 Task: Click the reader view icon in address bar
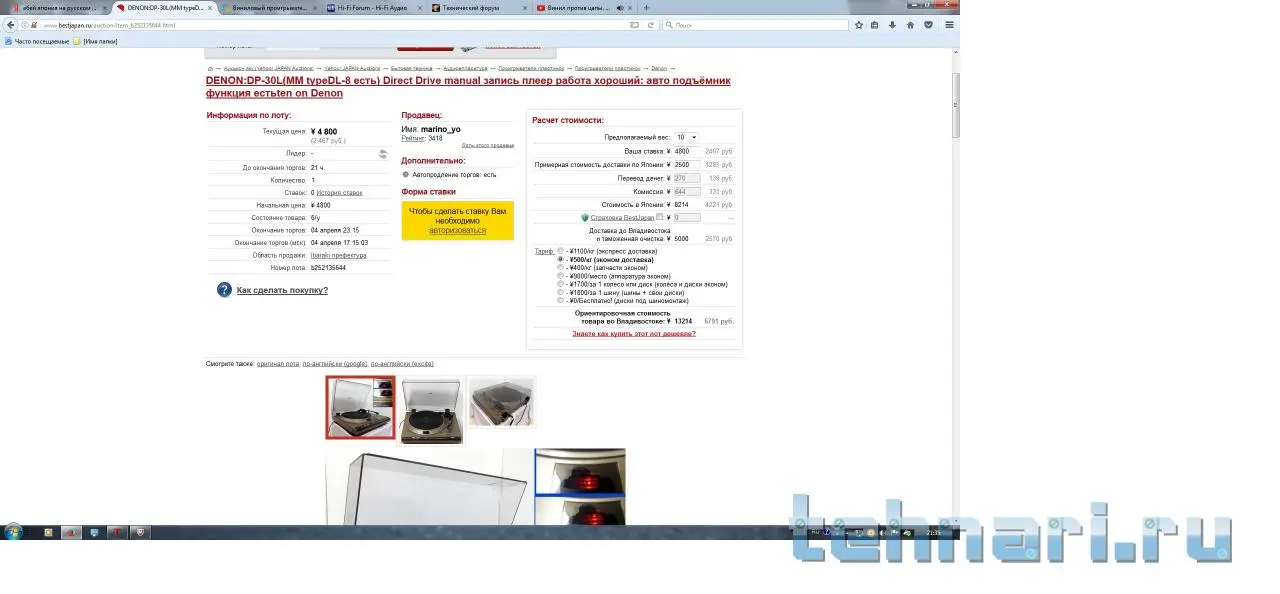[x=634, y=24]
